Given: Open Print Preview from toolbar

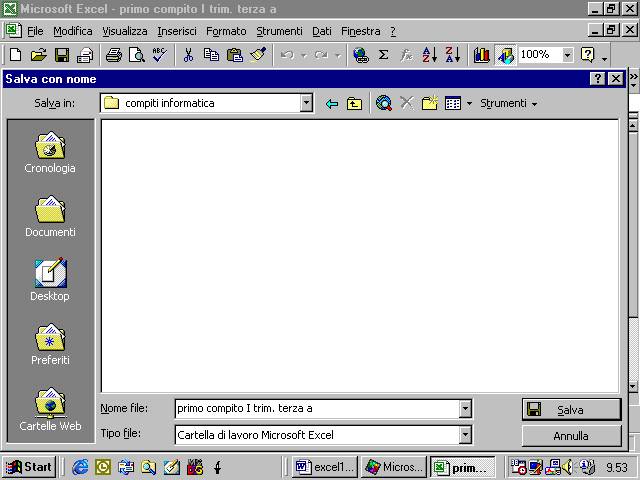Looking at the screenshot, I should click(x=137, y=55).
